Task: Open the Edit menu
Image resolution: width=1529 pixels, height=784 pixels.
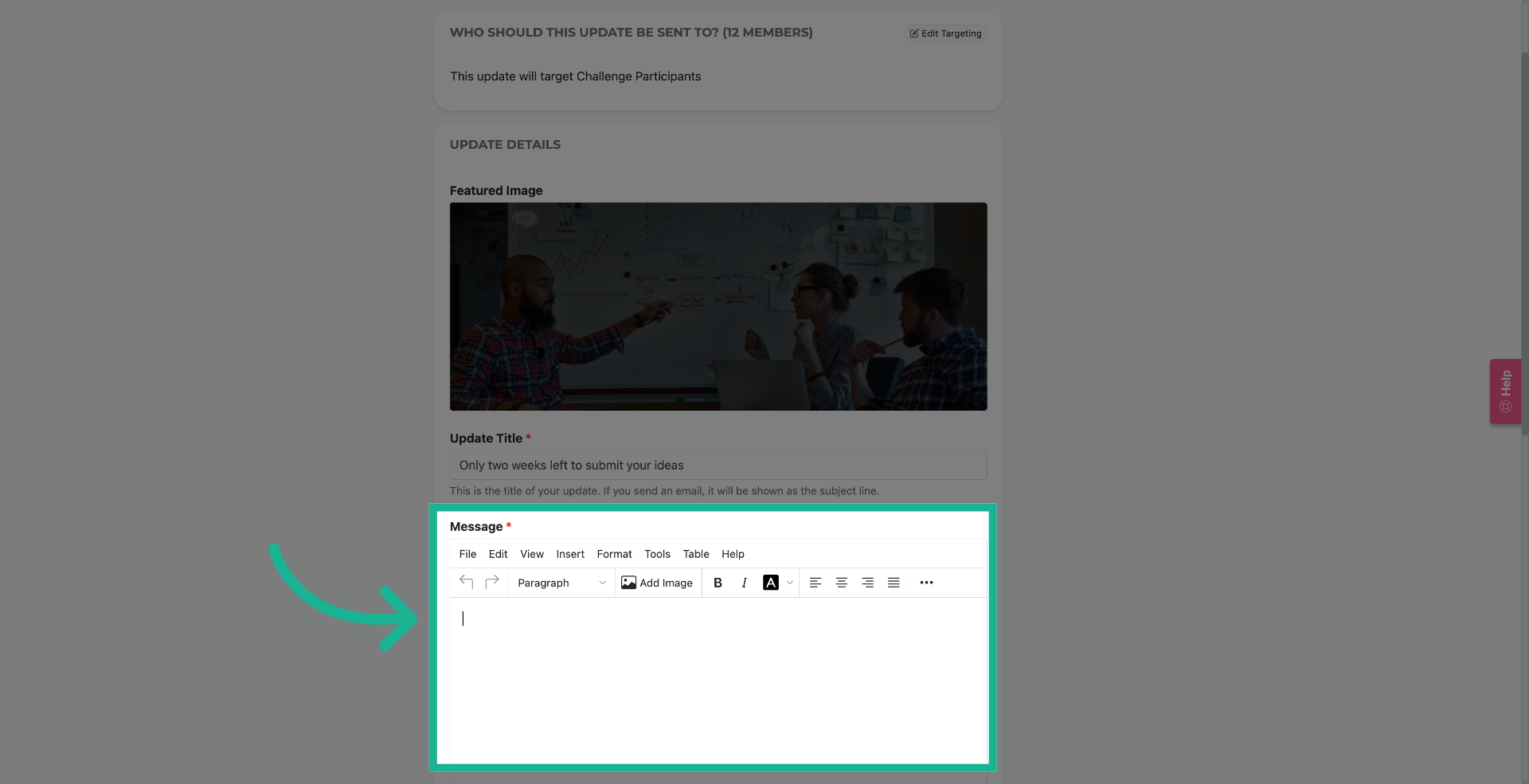Action: 498,554
